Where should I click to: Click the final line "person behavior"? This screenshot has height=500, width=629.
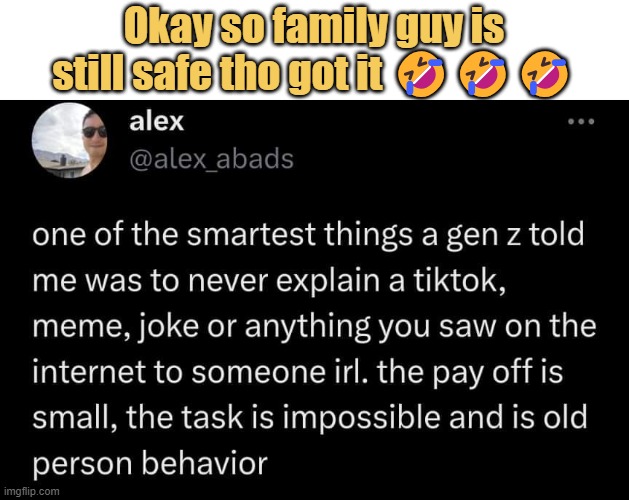[x=150, y=464]
